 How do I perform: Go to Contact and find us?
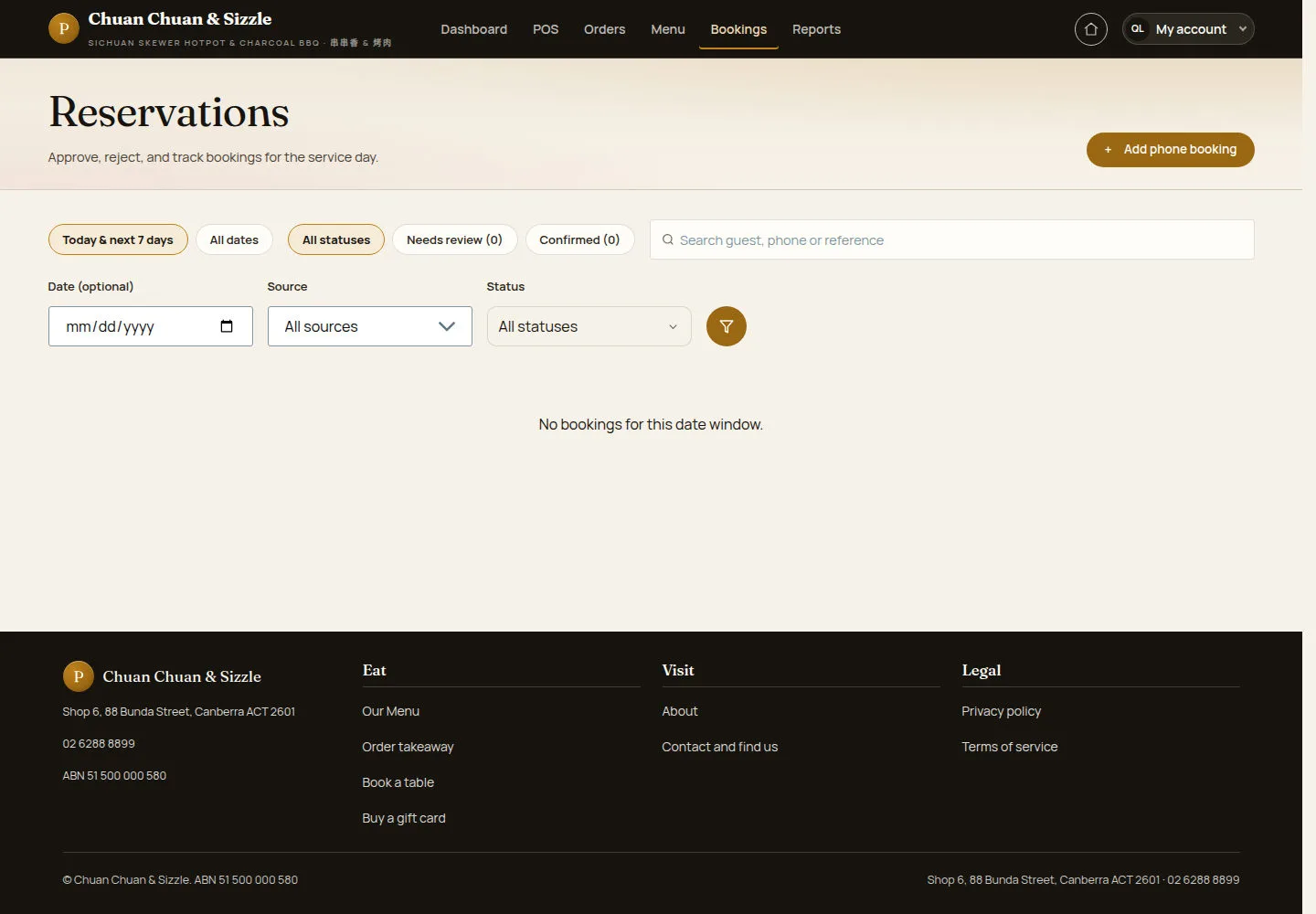click(720, 747)
